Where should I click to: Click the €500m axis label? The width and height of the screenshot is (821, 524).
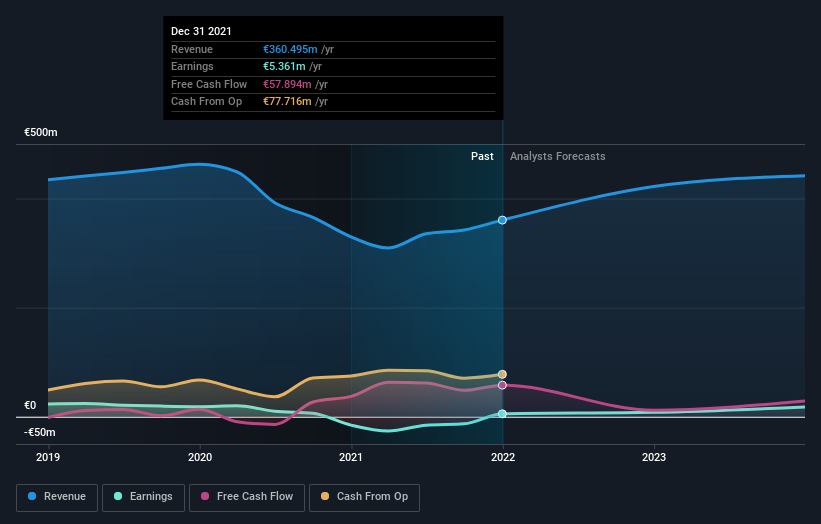tap(41, 132)
